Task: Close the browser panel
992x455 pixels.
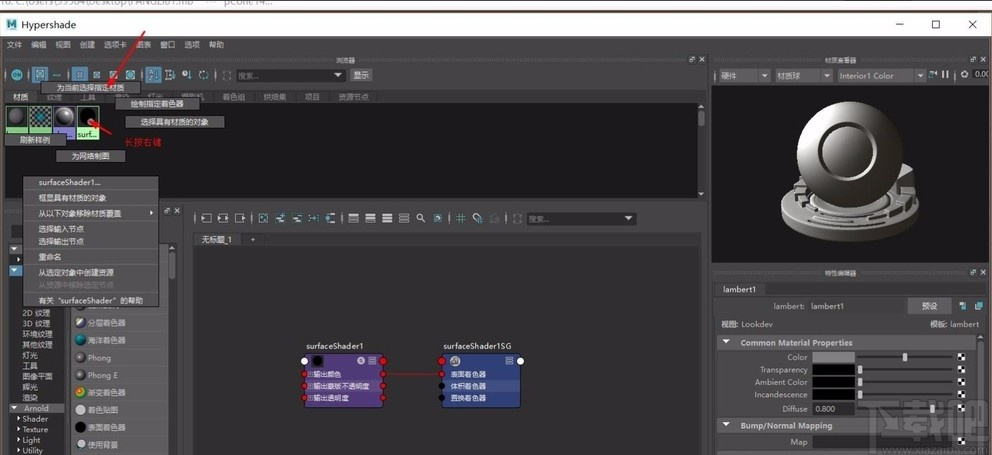Action: [701, 59]
